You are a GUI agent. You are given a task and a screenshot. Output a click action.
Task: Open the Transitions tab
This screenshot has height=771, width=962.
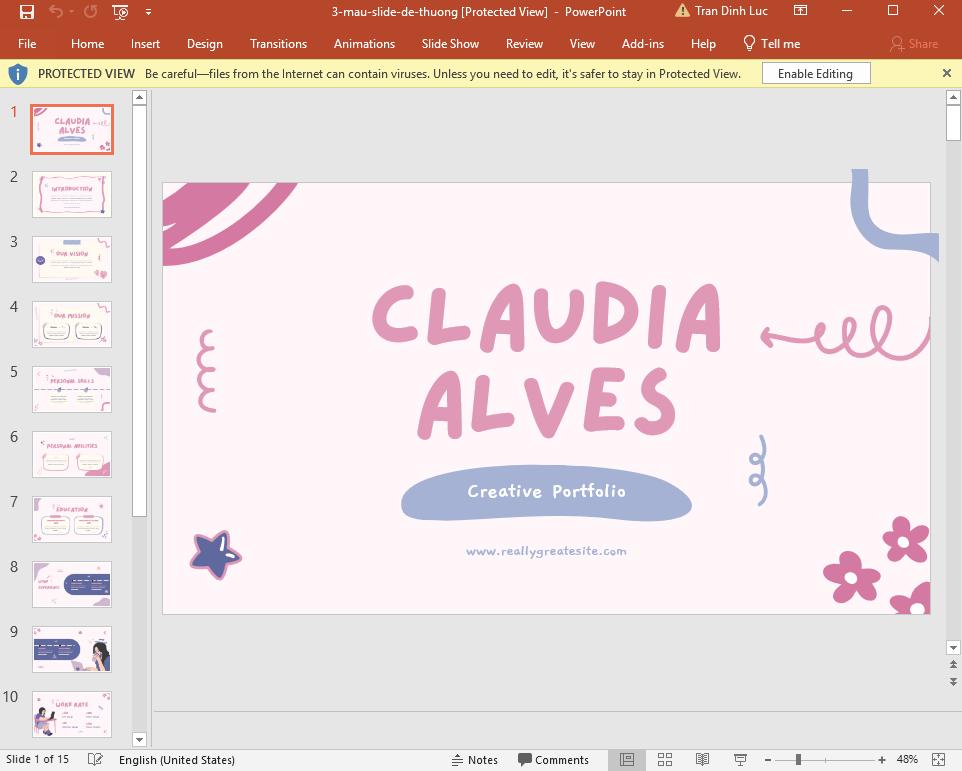coord(278,44)
